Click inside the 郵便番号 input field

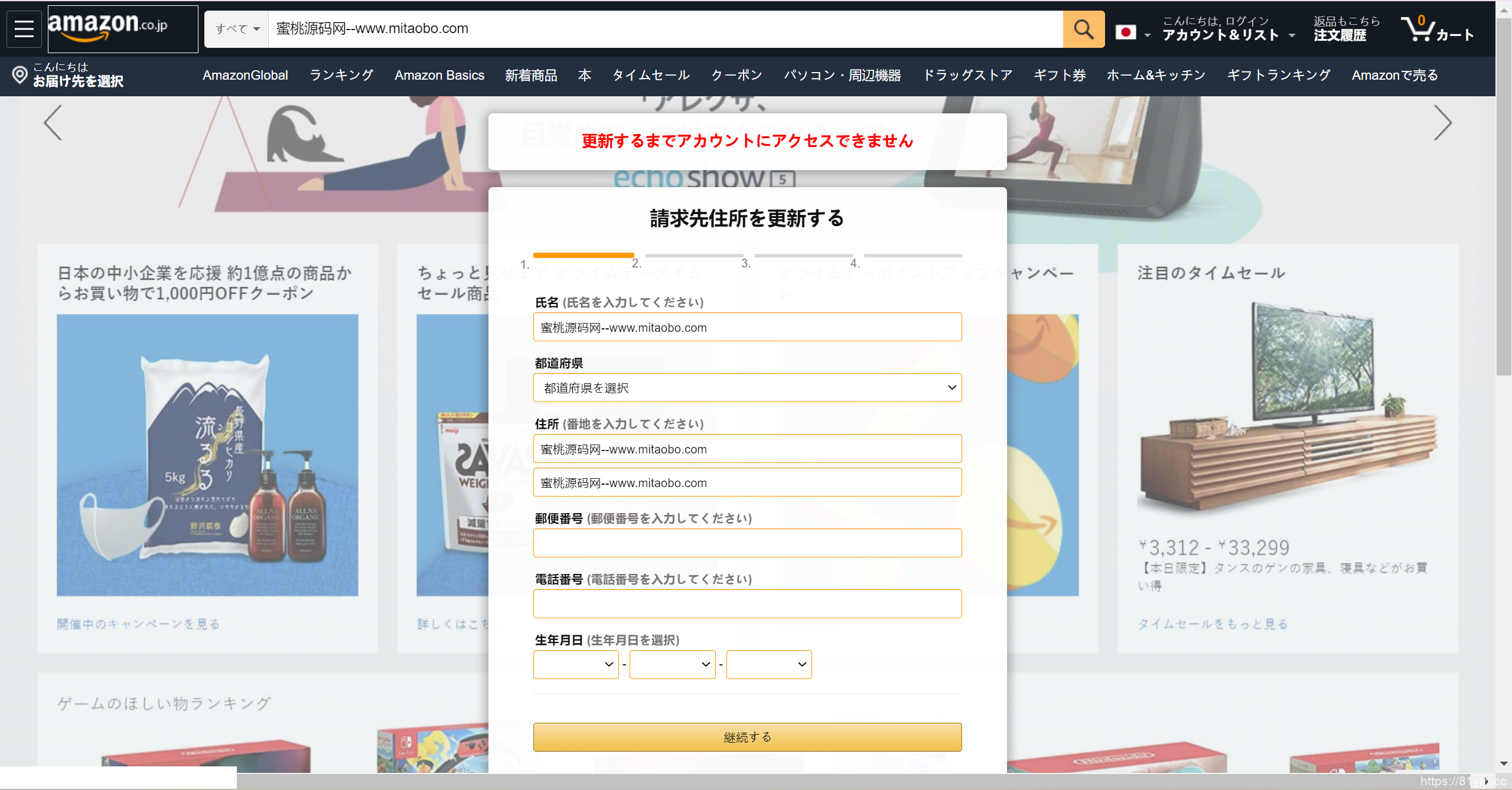click(747, 543)
